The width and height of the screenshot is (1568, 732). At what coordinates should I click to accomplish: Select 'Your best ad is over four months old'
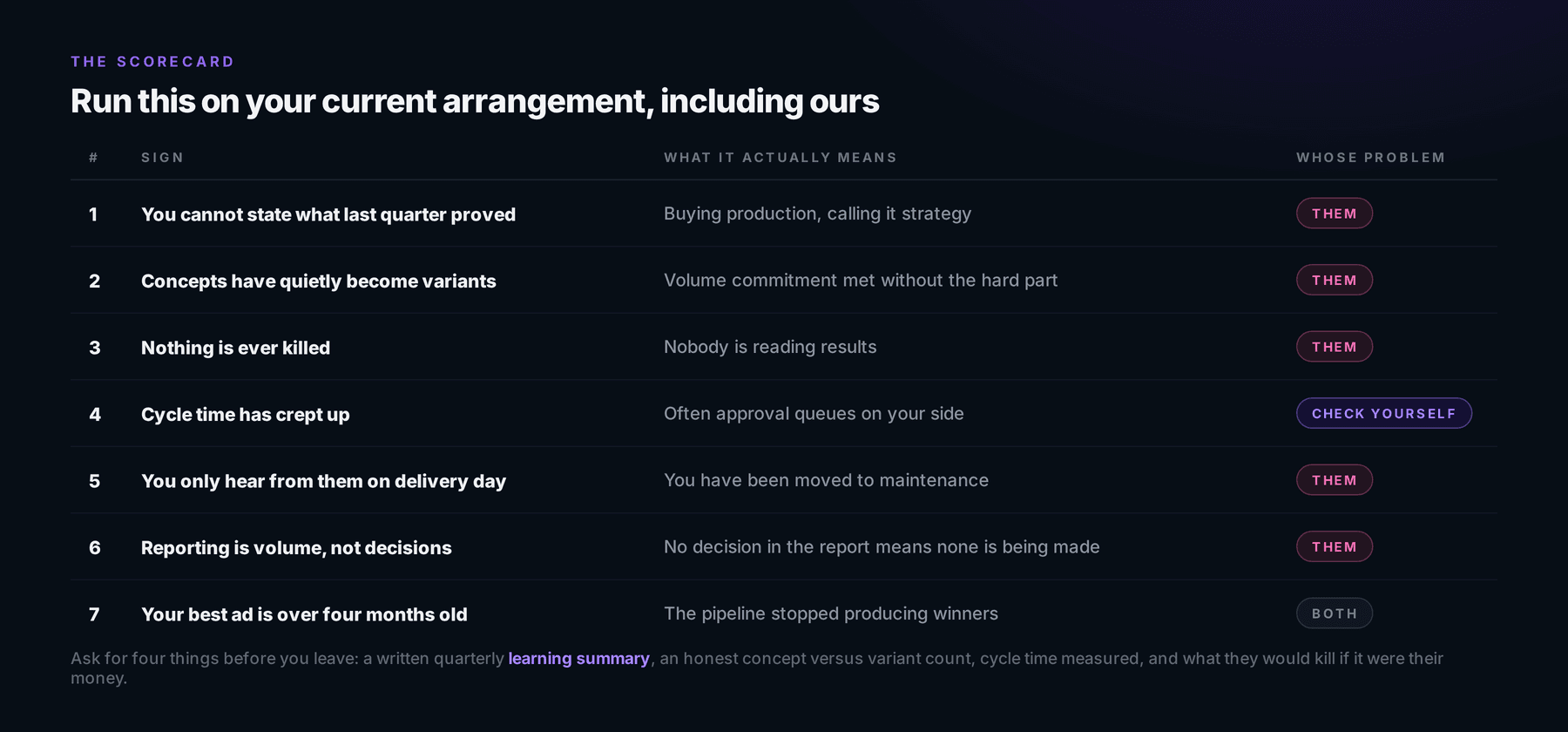[304, 614]
